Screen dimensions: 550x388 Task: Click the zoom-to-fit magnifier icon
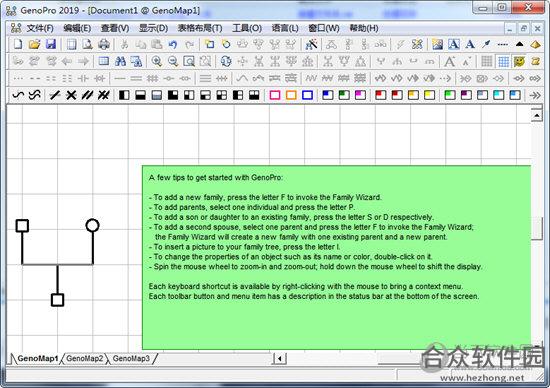click(x=189, y=61)
